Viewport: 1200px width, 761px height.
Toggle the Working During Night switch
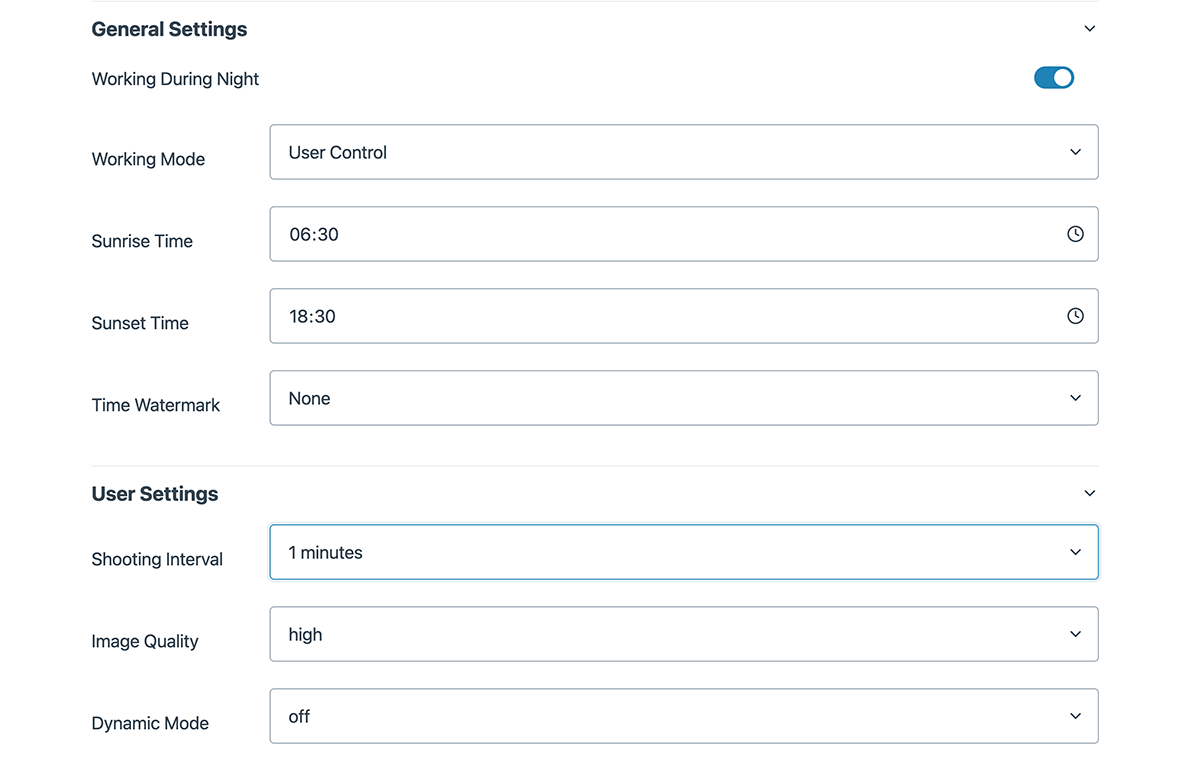tap(1053, 78)
